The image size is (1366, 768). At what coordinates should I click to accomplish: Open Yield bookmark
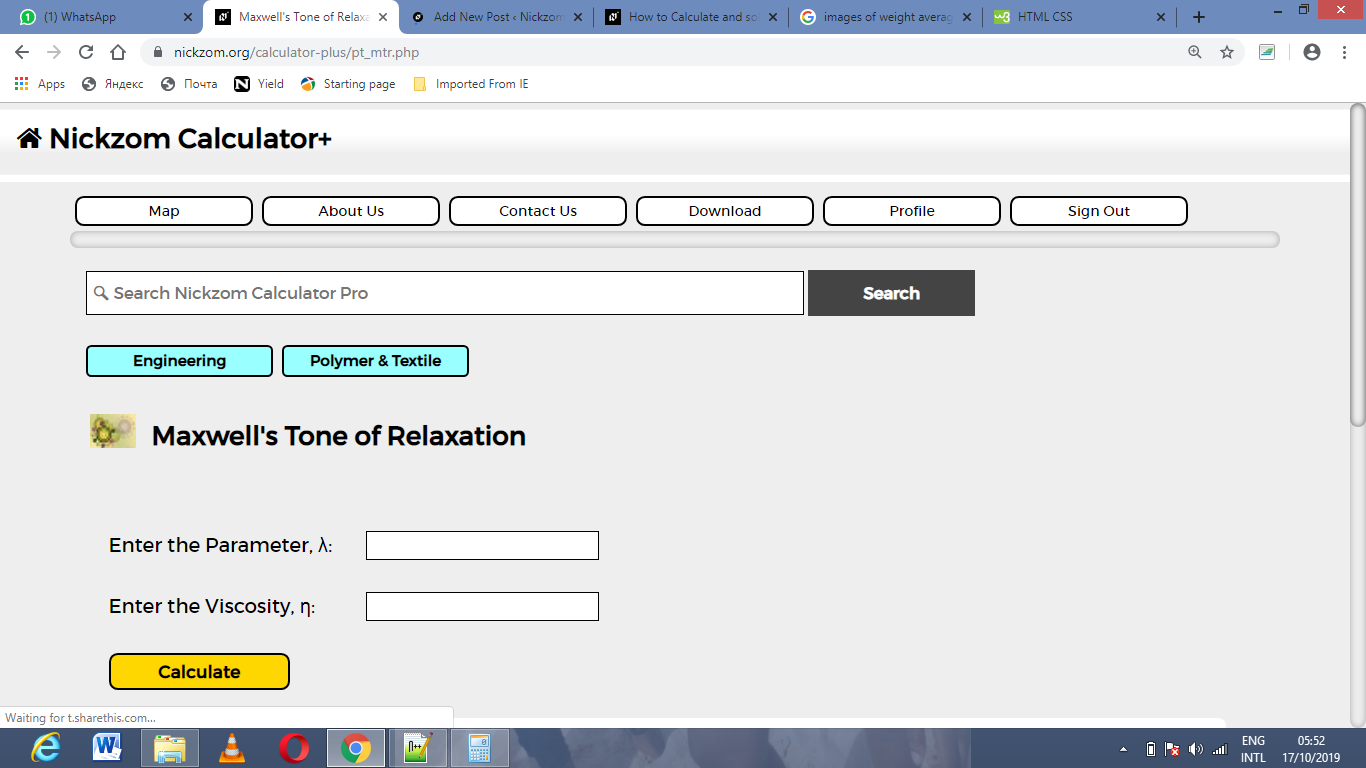[259, 84]
